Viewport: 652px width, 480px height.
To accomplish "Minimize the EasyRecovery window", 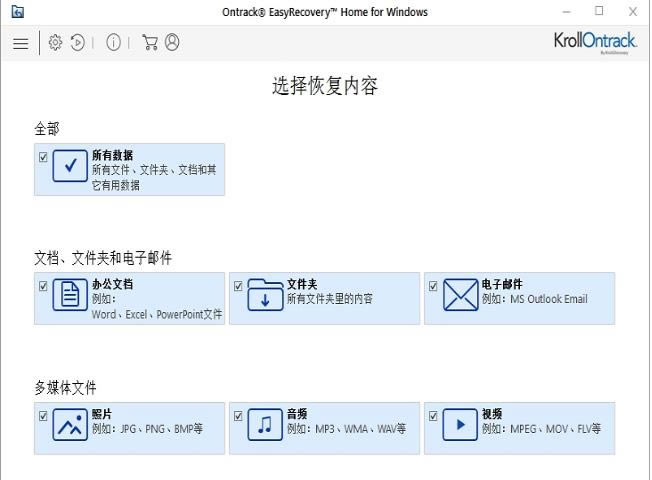I will tap(566, 12).
